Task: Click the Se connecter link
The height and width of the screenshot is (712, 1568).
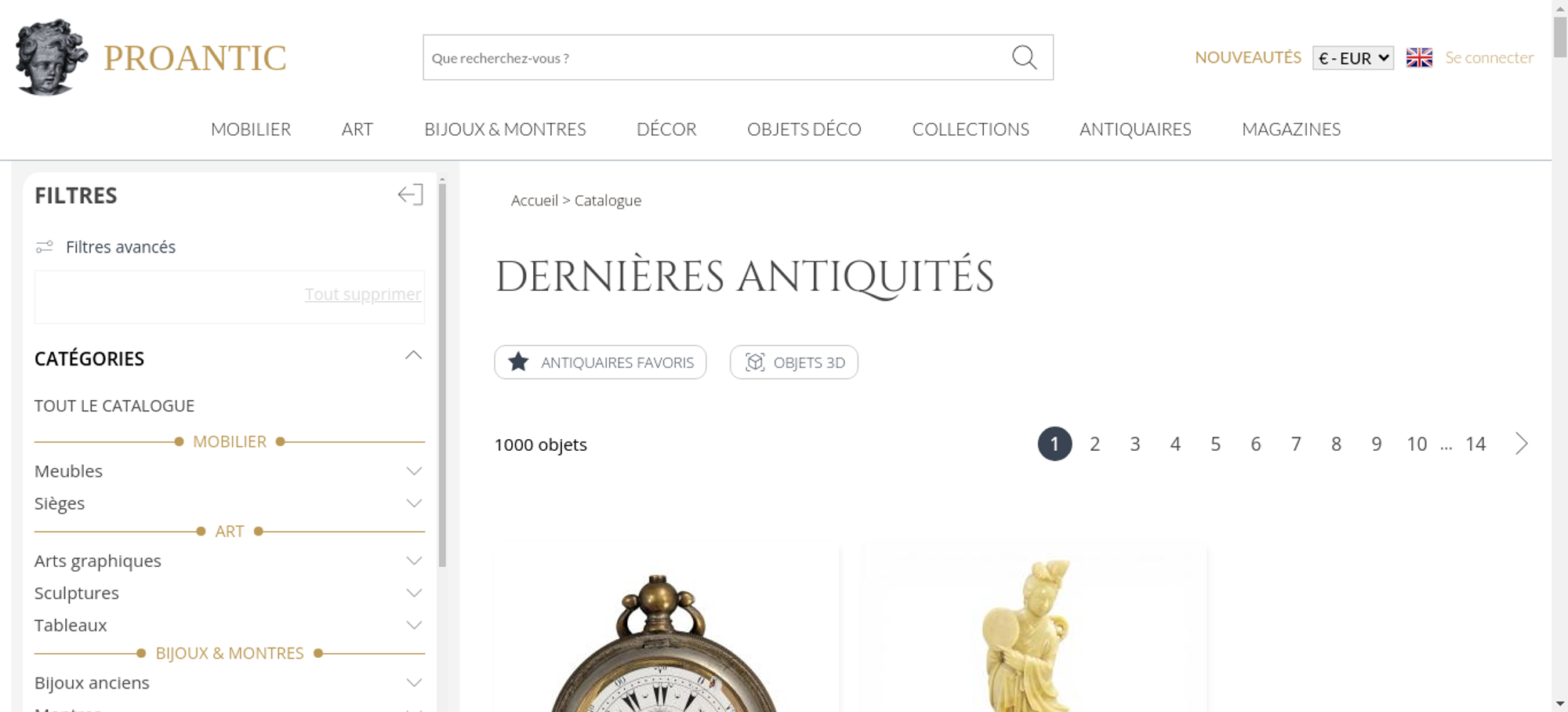Action: [1489, 57]
